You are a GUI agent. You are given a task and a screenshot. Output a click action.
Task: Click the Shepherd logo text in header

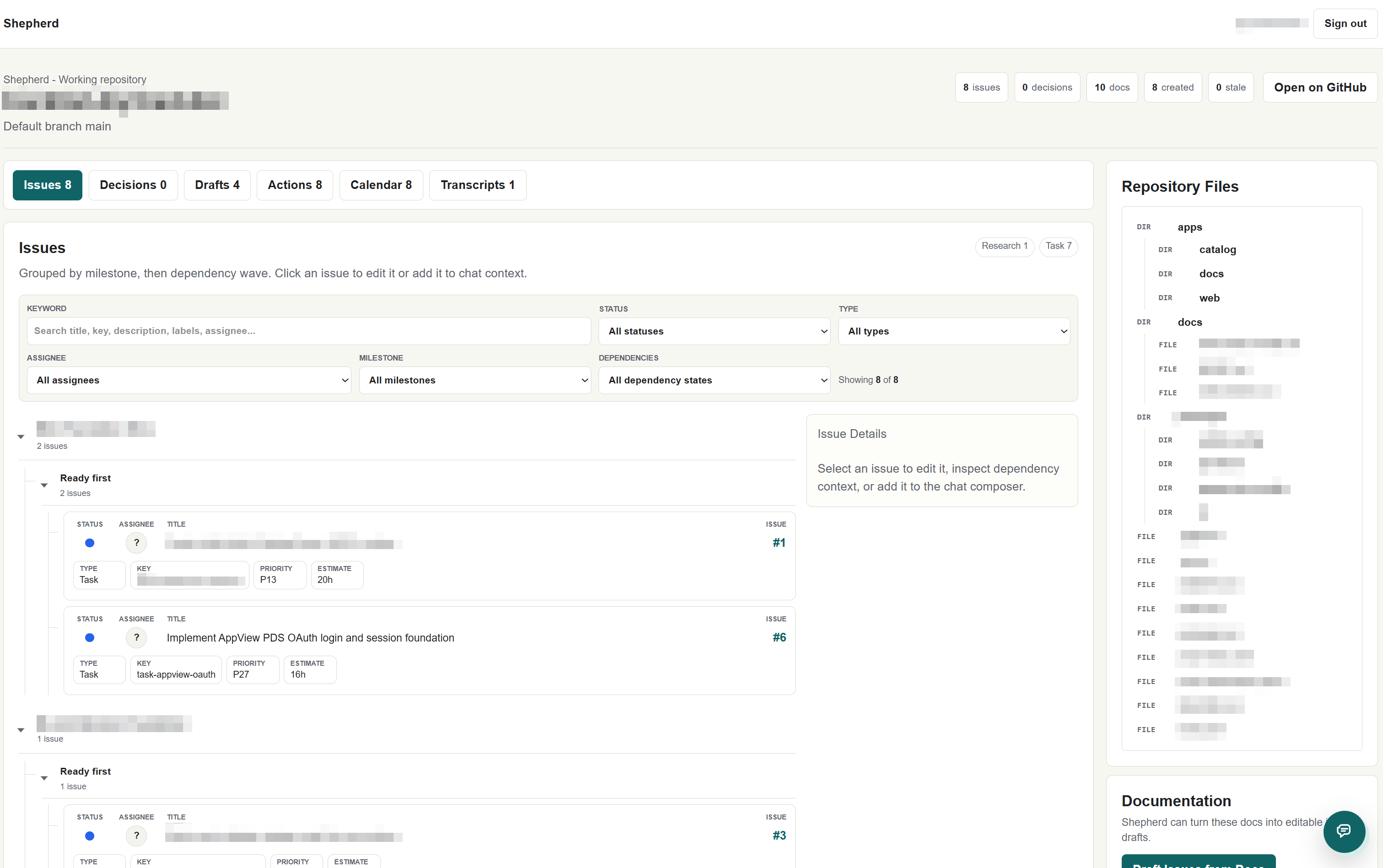[x=31, y=23]
